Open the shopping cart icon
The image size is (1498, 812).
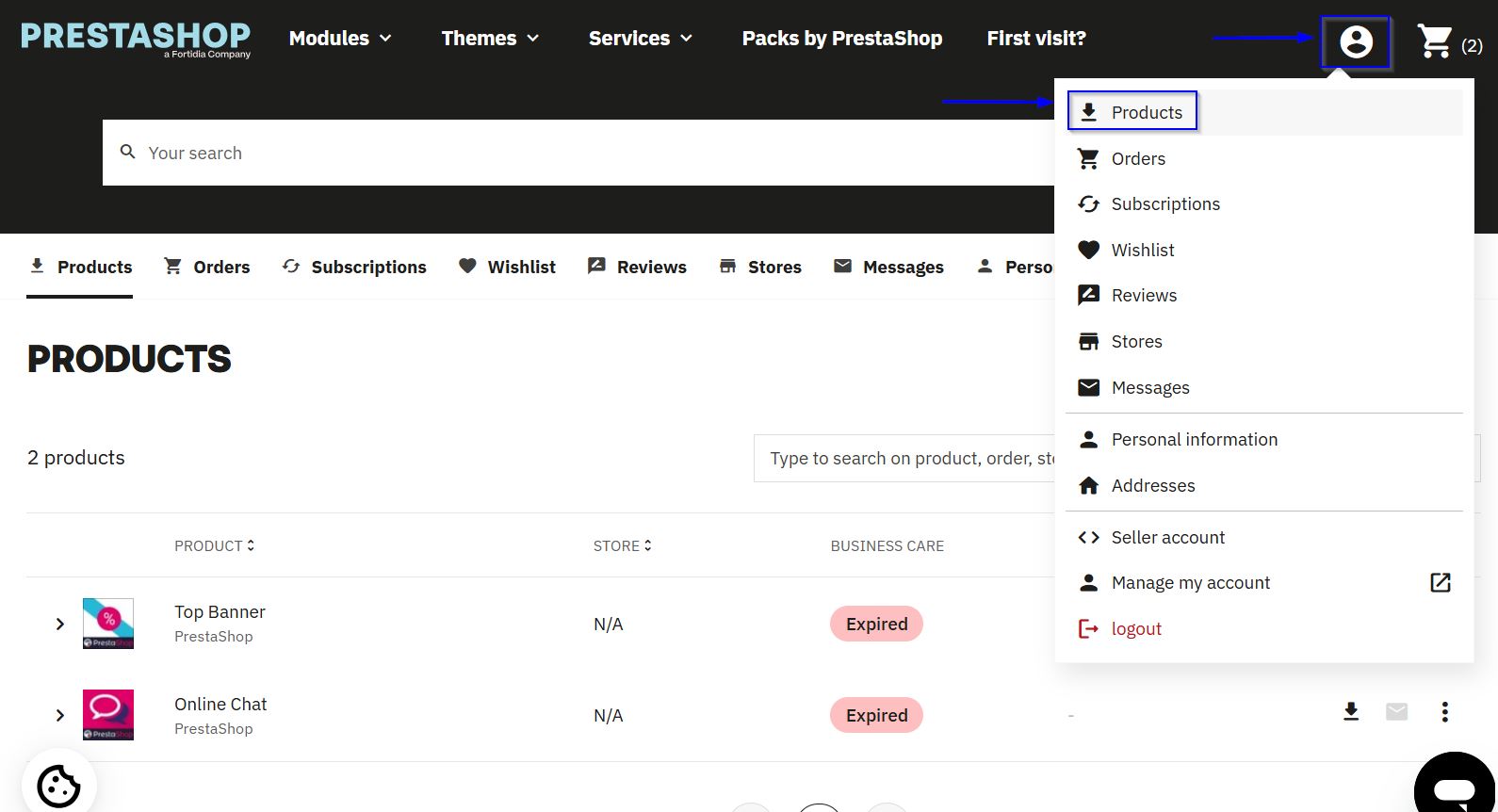click(x=1435, y=41)
